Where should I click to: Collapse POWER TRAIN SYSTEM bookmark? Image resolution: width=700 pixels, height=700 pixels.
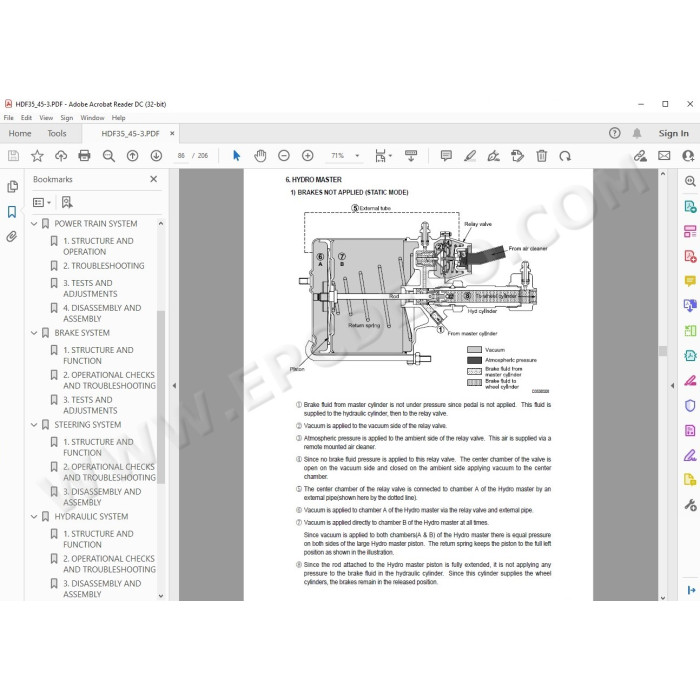point(34,223)
